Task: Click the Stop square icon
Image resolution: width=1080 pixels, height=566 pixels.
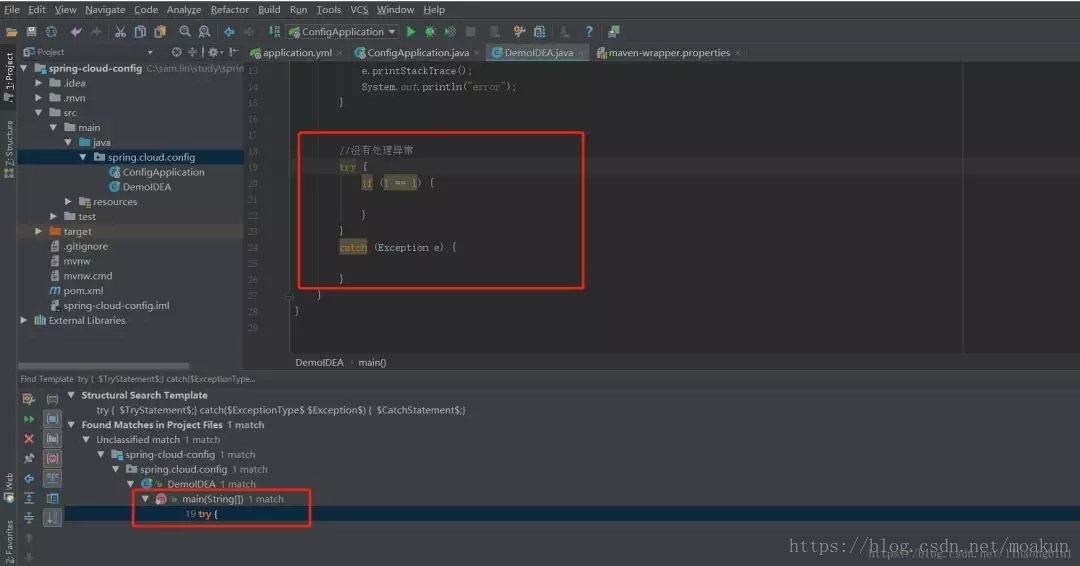Action: (471, 32)
